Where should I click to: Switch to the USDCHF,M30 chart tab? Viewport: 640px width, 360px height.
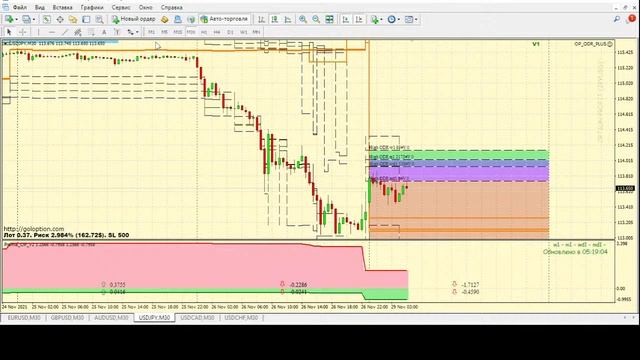tap(241, 318)
